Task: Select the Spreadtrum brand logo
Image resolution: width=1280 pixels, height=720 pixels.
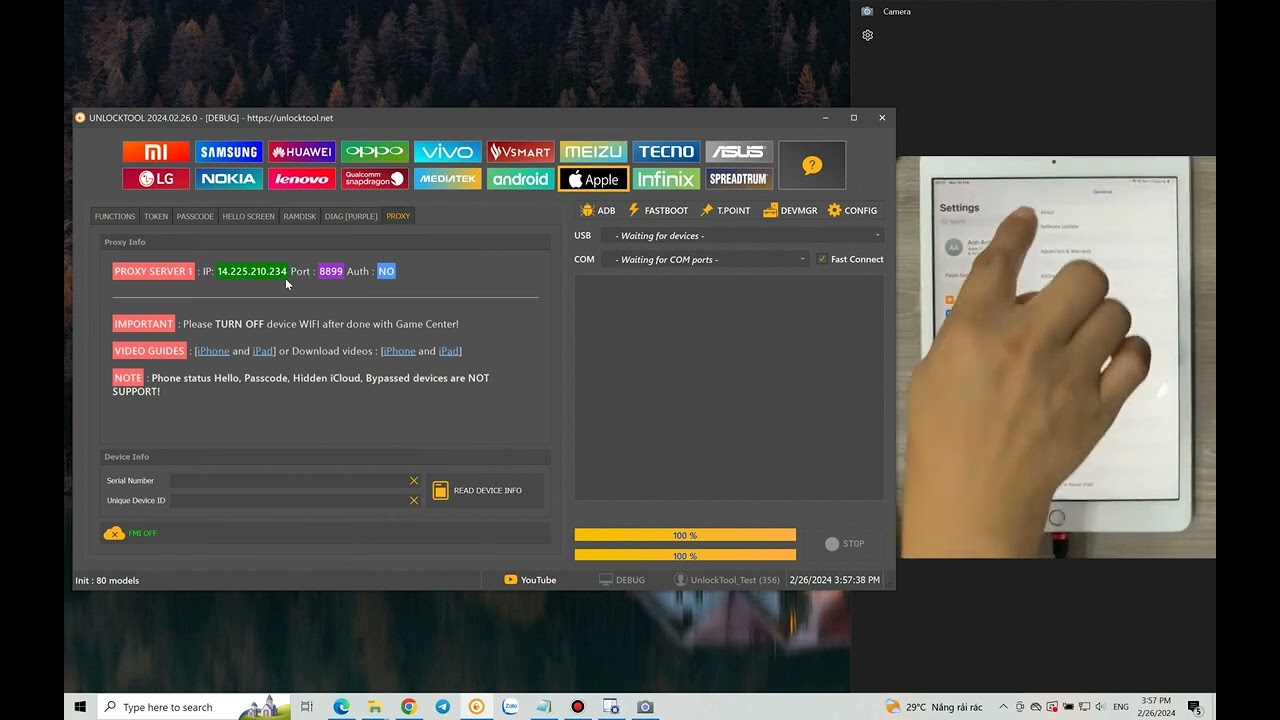Action: click(x=739, y=179)
